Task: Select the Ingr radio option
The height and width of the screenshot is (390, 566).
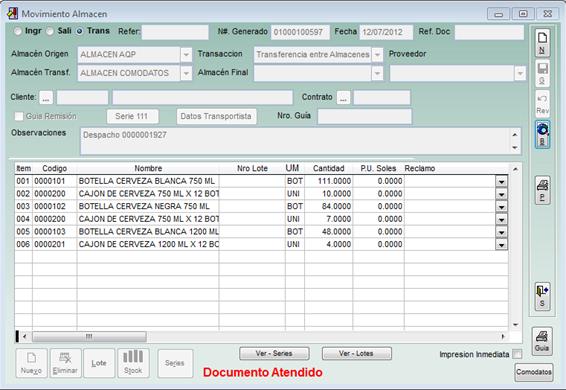Action: coord(18,31)
